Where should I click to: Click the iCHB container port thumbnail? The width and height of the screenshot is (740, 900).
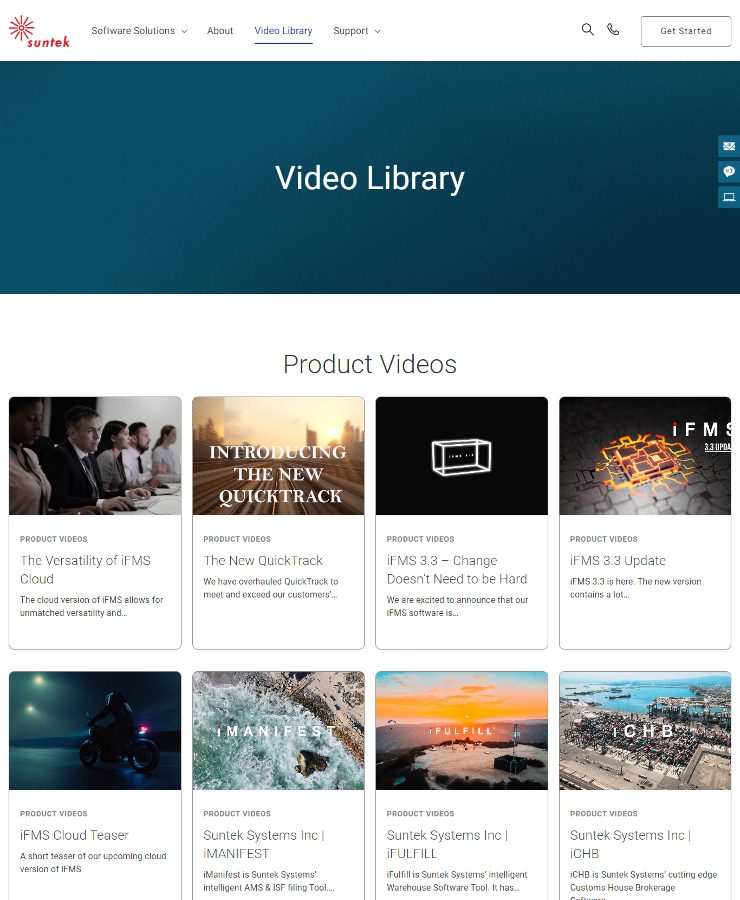click(x=645, y=731)
